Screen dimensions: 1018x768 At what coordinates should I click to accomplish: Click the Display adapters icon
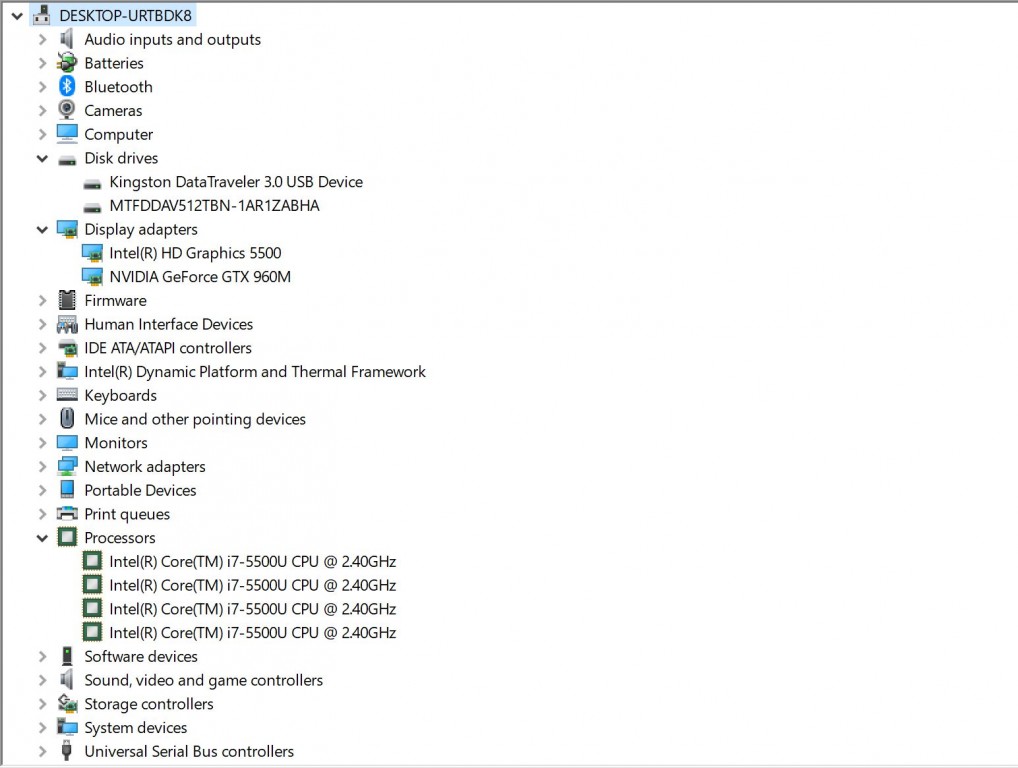pyautogui.click(x=68, y=229)
